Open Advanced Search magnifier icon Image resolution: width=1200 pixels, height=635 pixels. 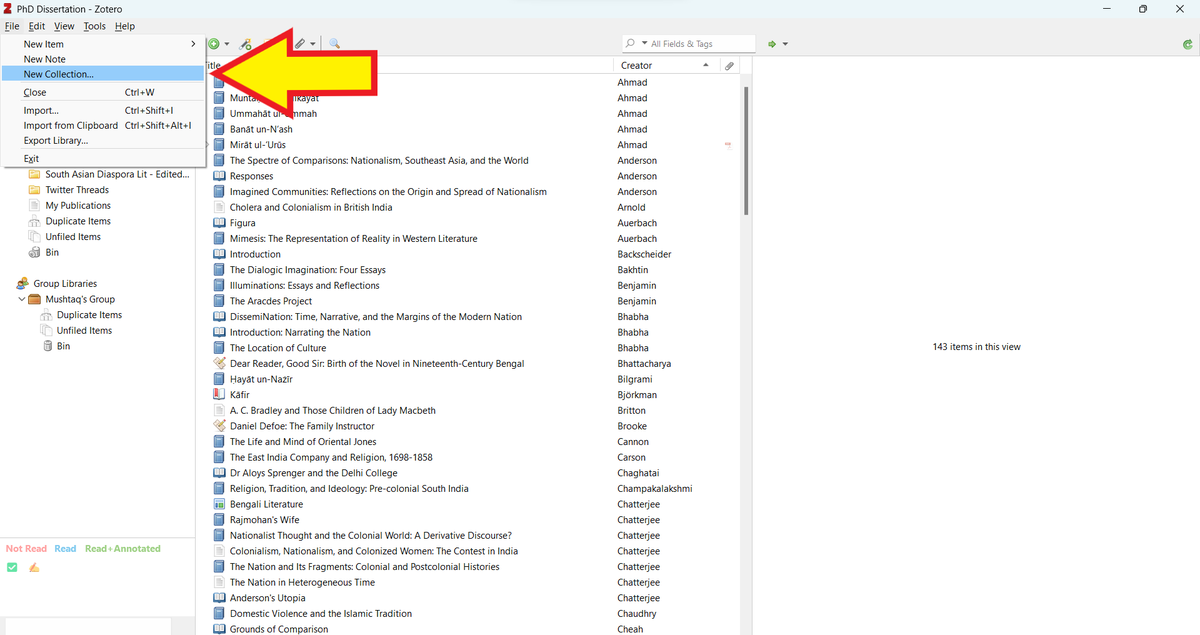point(334,44)
